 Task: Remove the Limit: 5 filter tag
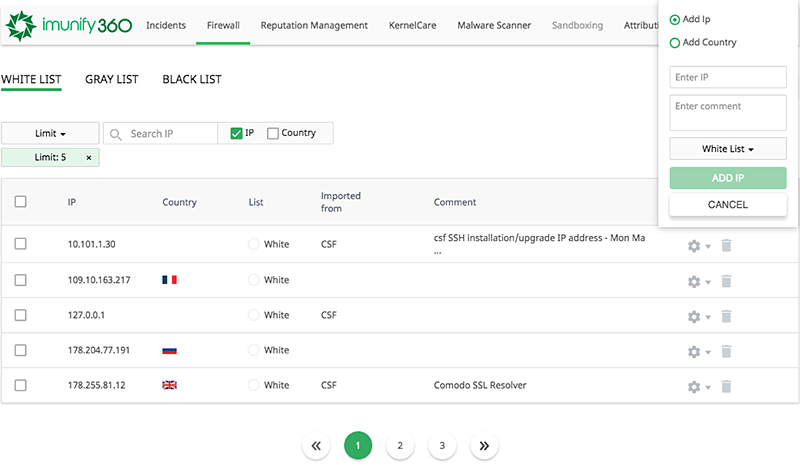click(x=88, y=158)
